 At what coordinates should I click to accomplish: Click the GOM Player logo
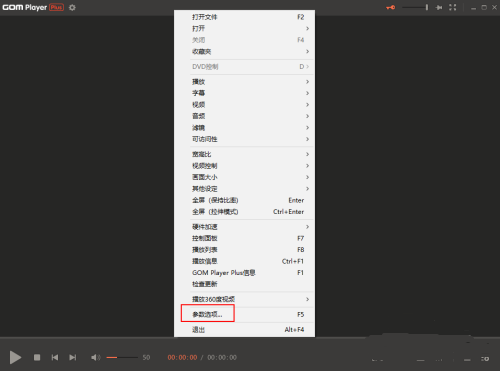[33, 7]
